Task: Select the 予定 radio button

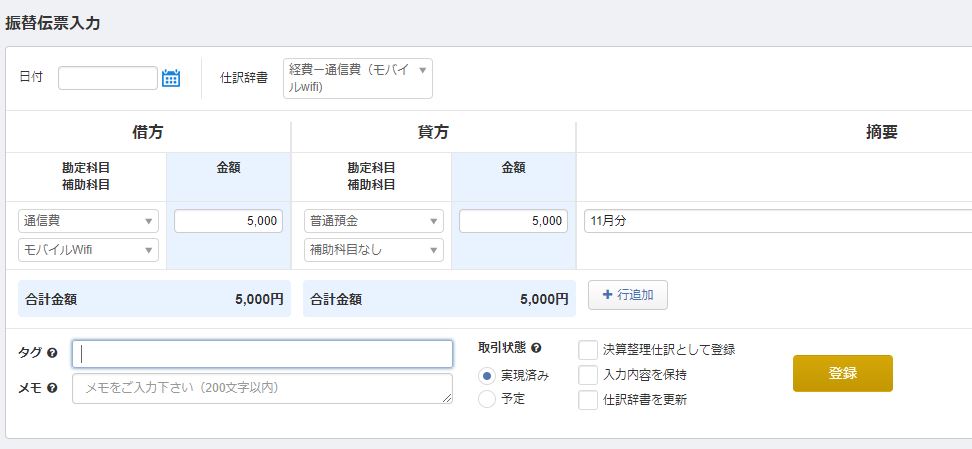Action: tap(487, 399)
